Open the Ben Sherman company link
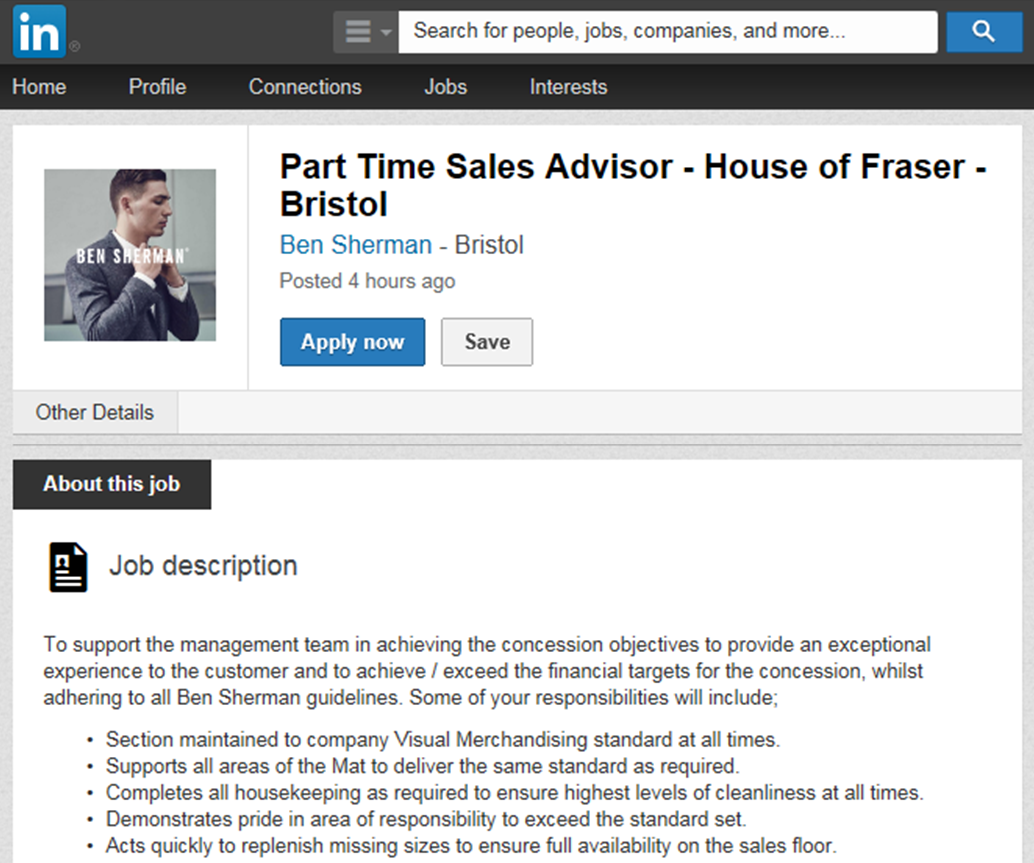This screenshot has width=1034, height=863. [356, 245]
